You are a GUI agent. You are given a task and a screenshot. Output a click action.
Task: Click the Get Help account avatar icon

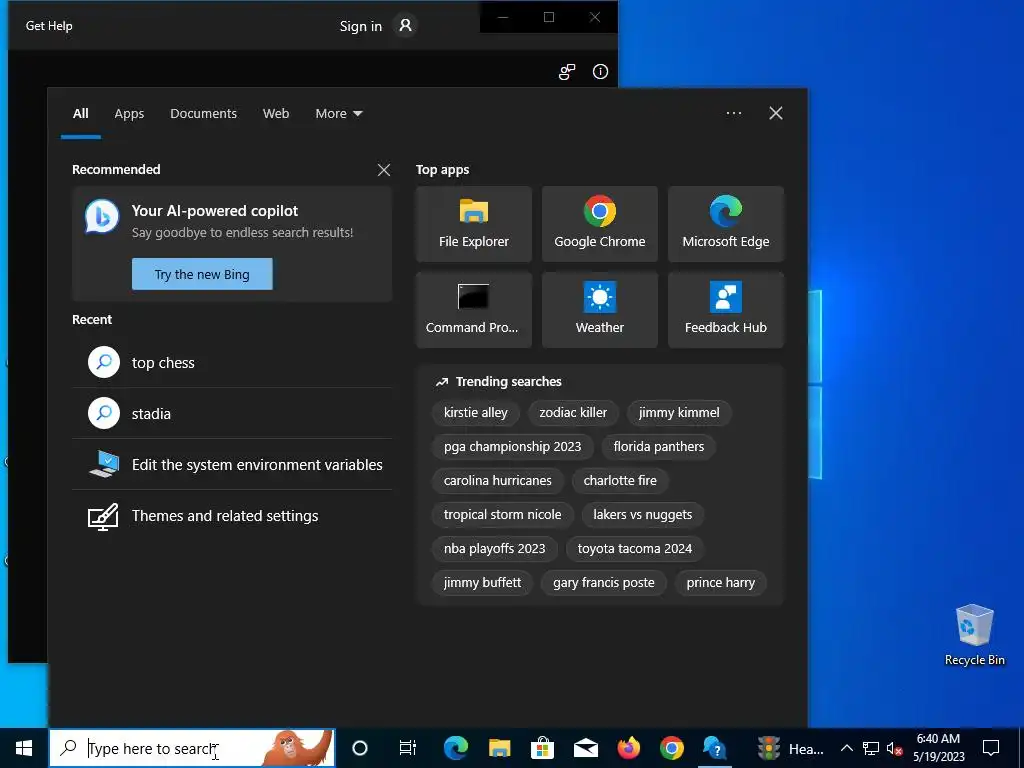[x=406, y=25]
